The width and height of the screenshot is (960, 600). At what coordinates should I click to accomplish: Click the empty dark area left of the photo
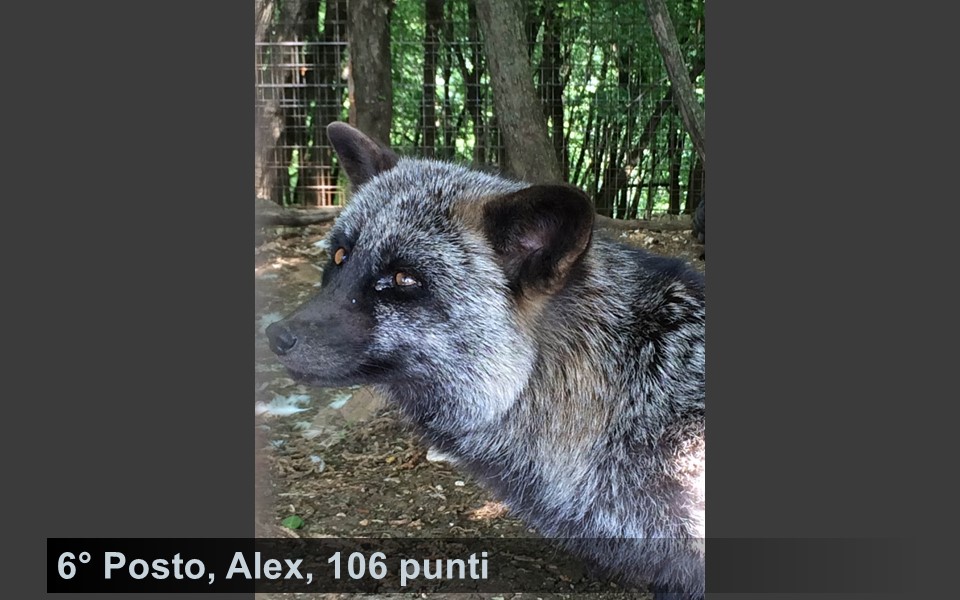127,269
